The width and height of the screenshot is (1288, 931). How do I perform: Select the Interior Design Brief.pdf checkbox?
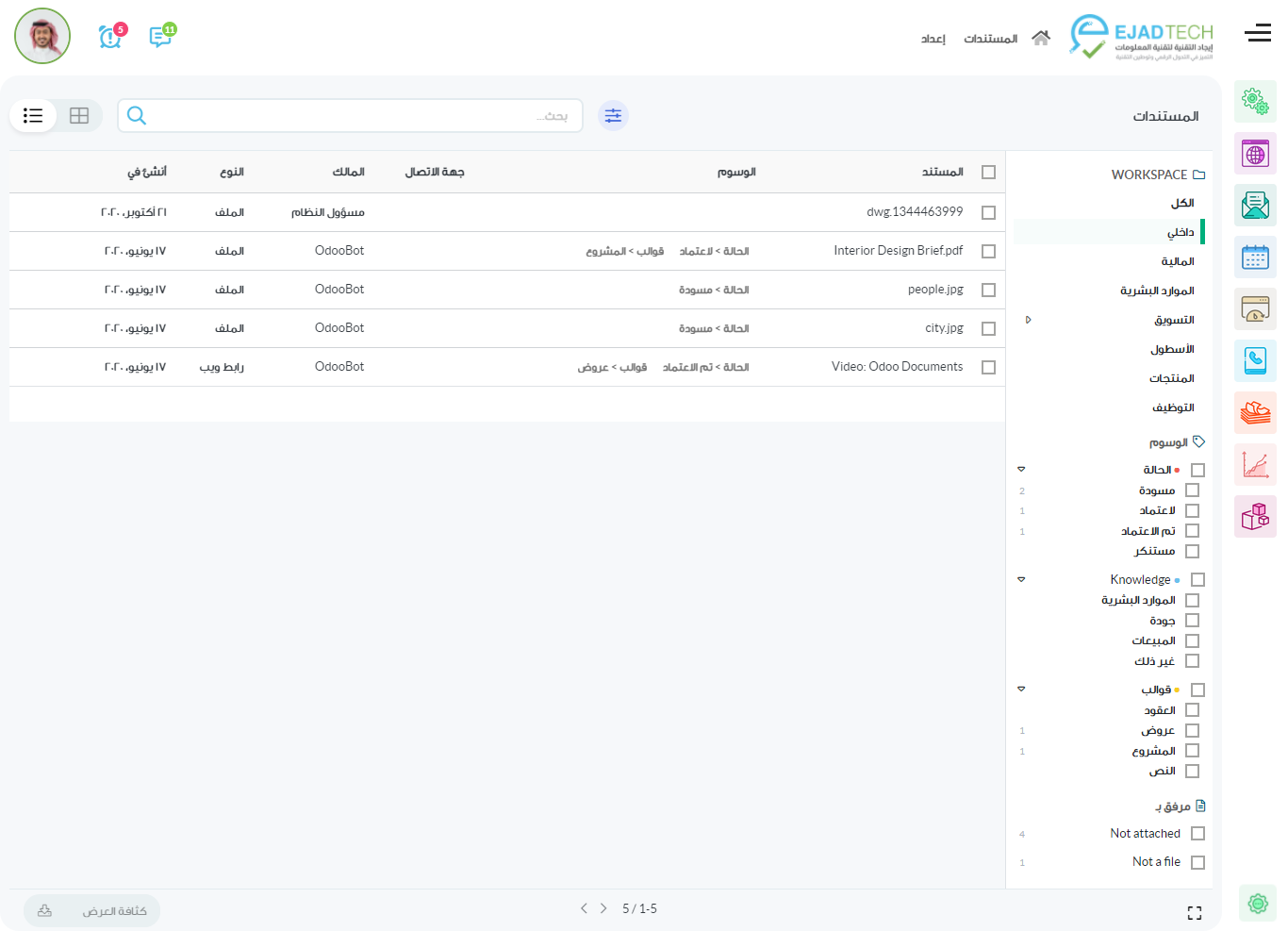(x=988, y=252)
